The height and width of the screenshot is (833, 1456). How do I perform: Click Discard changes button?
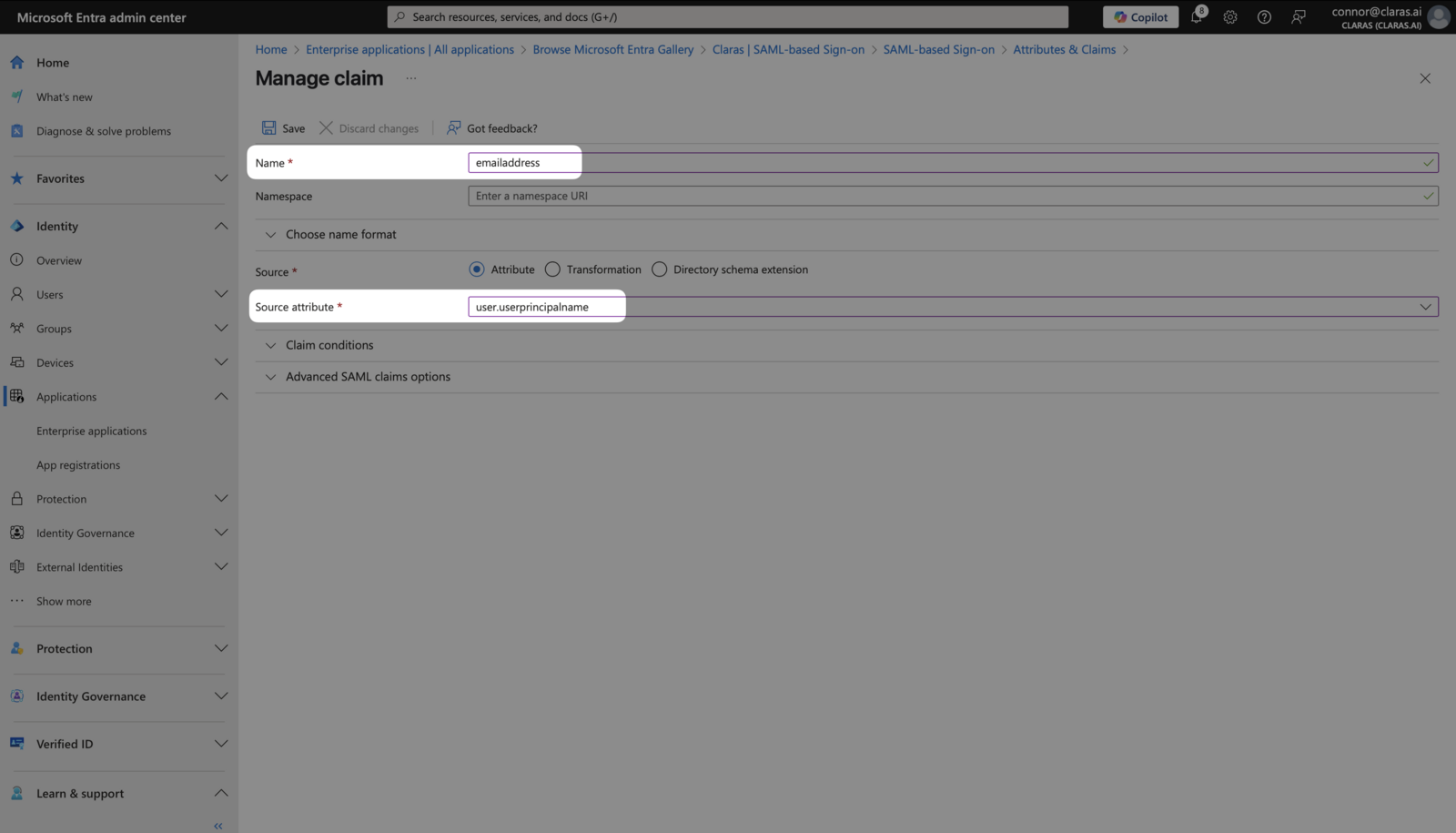(369, 128)
